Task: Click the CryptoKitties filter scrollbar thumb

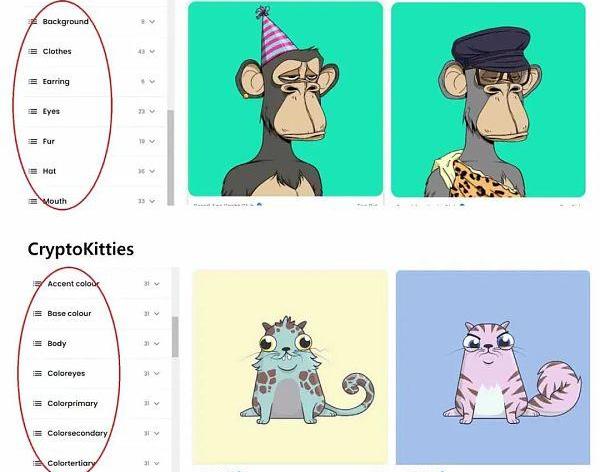Action: 175,337
